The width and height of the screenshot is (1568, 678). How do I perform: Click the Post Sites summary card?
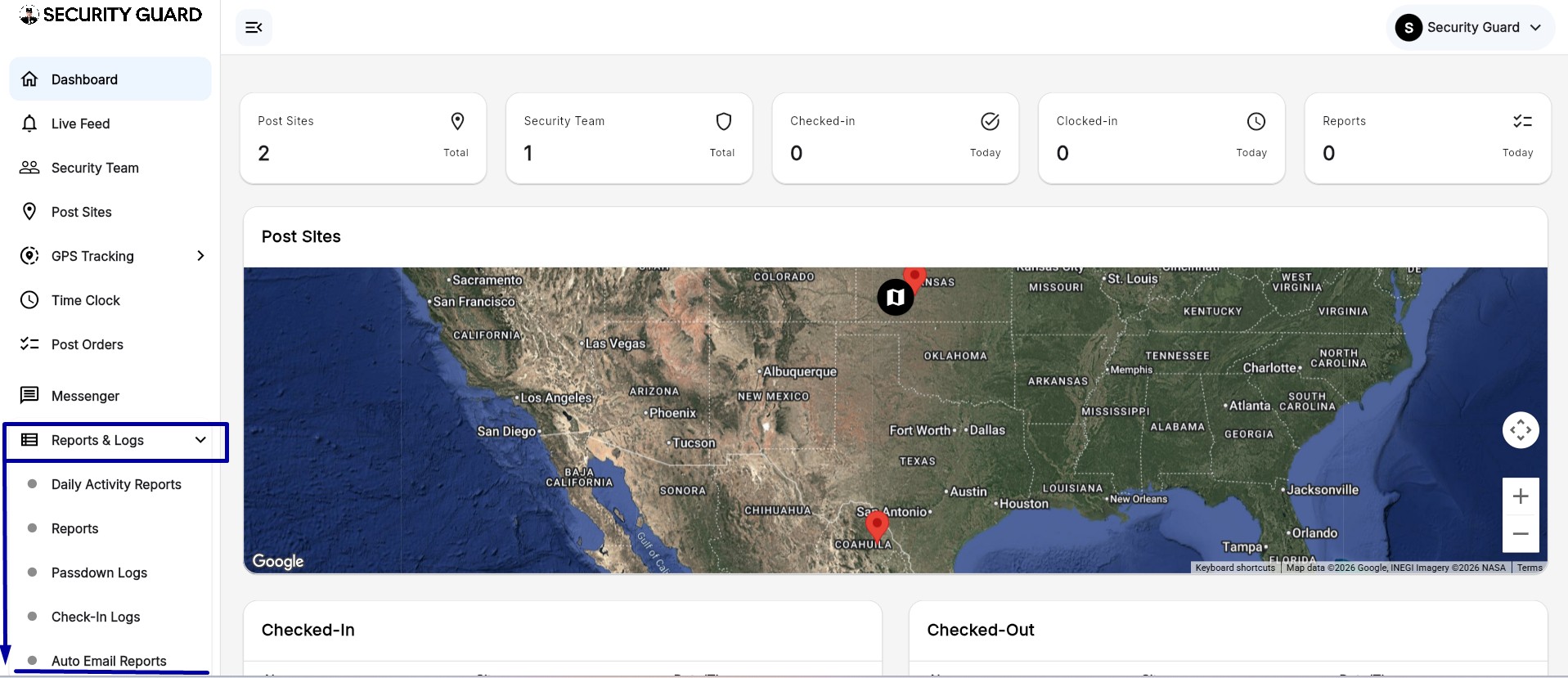pyautogui.click(x=363, y=138)
